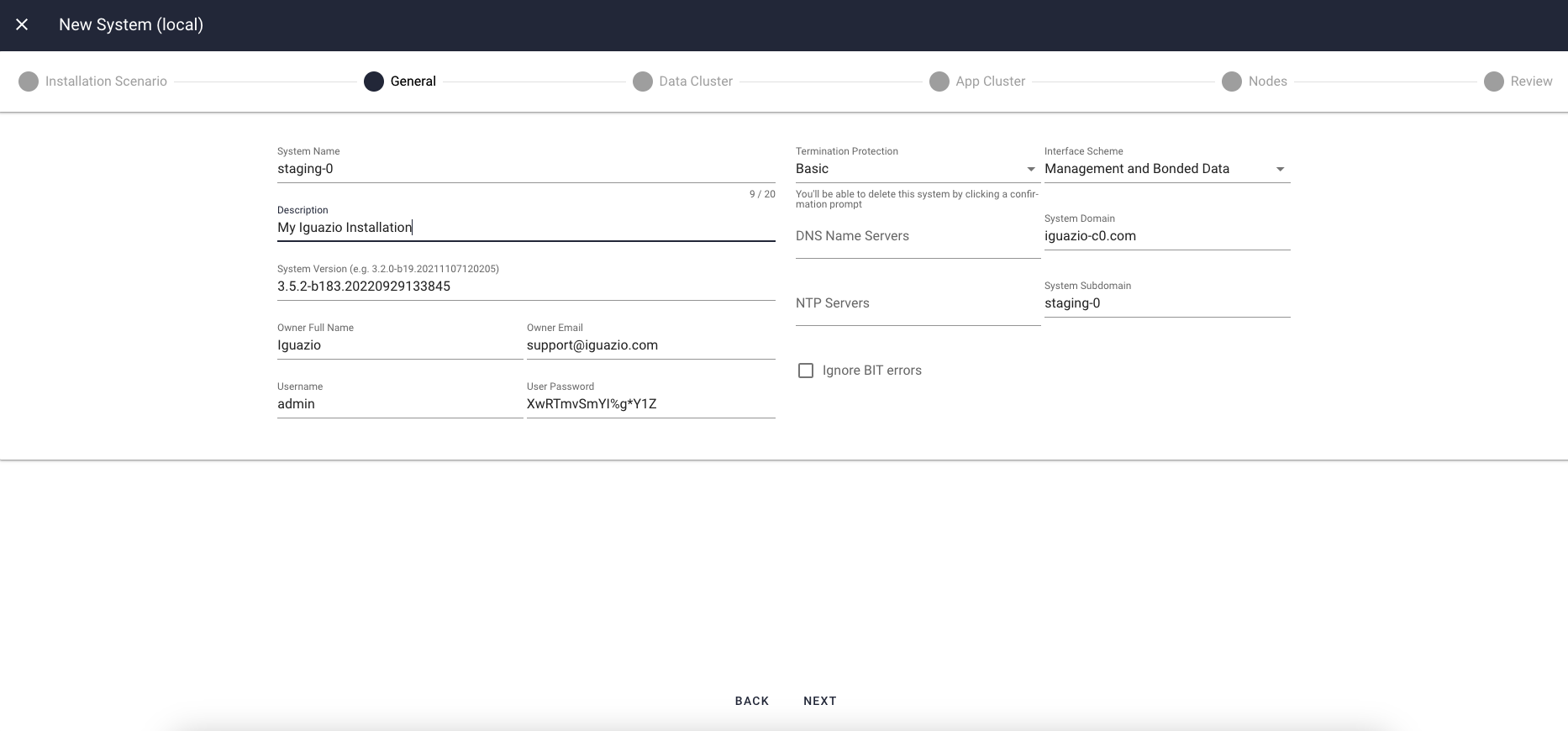Click the New System (local) title

(131, 24)
